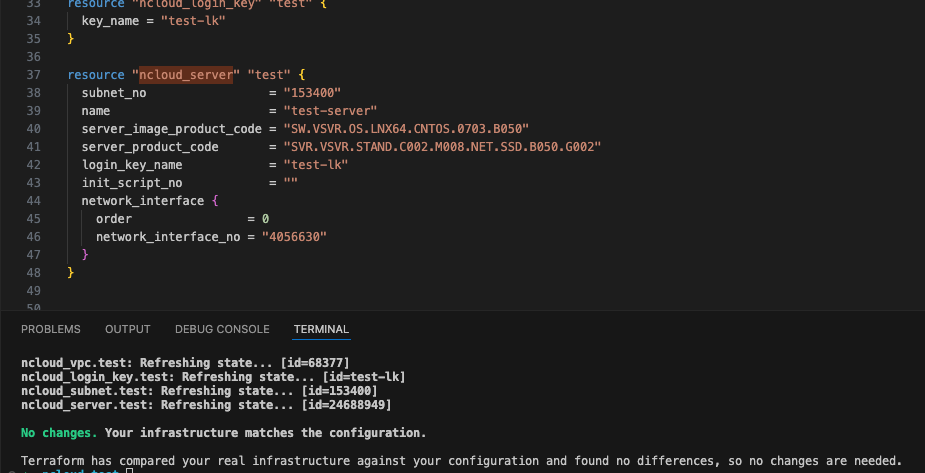The height and width of the screenshot is (473, 925).
Task: Click line number 37 in the gutter
Action: coord(34,75)
